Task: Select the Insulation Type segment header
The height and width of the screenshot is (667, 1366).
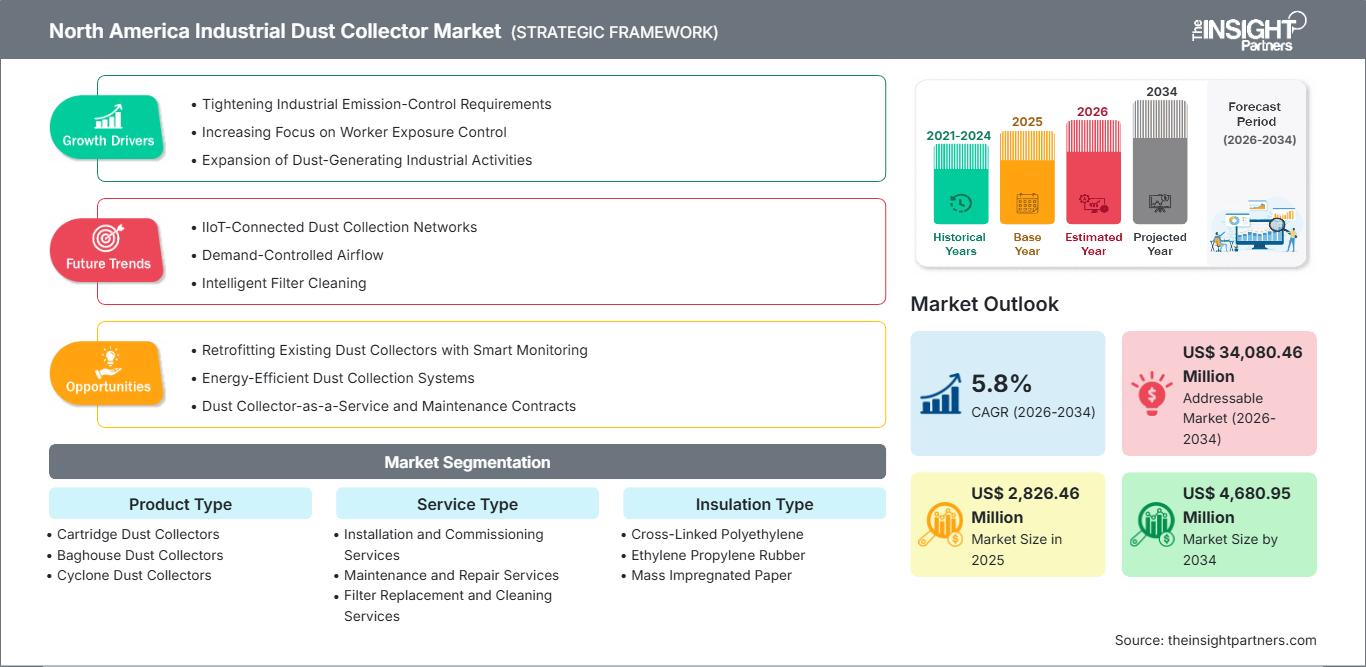Action: 754,504
